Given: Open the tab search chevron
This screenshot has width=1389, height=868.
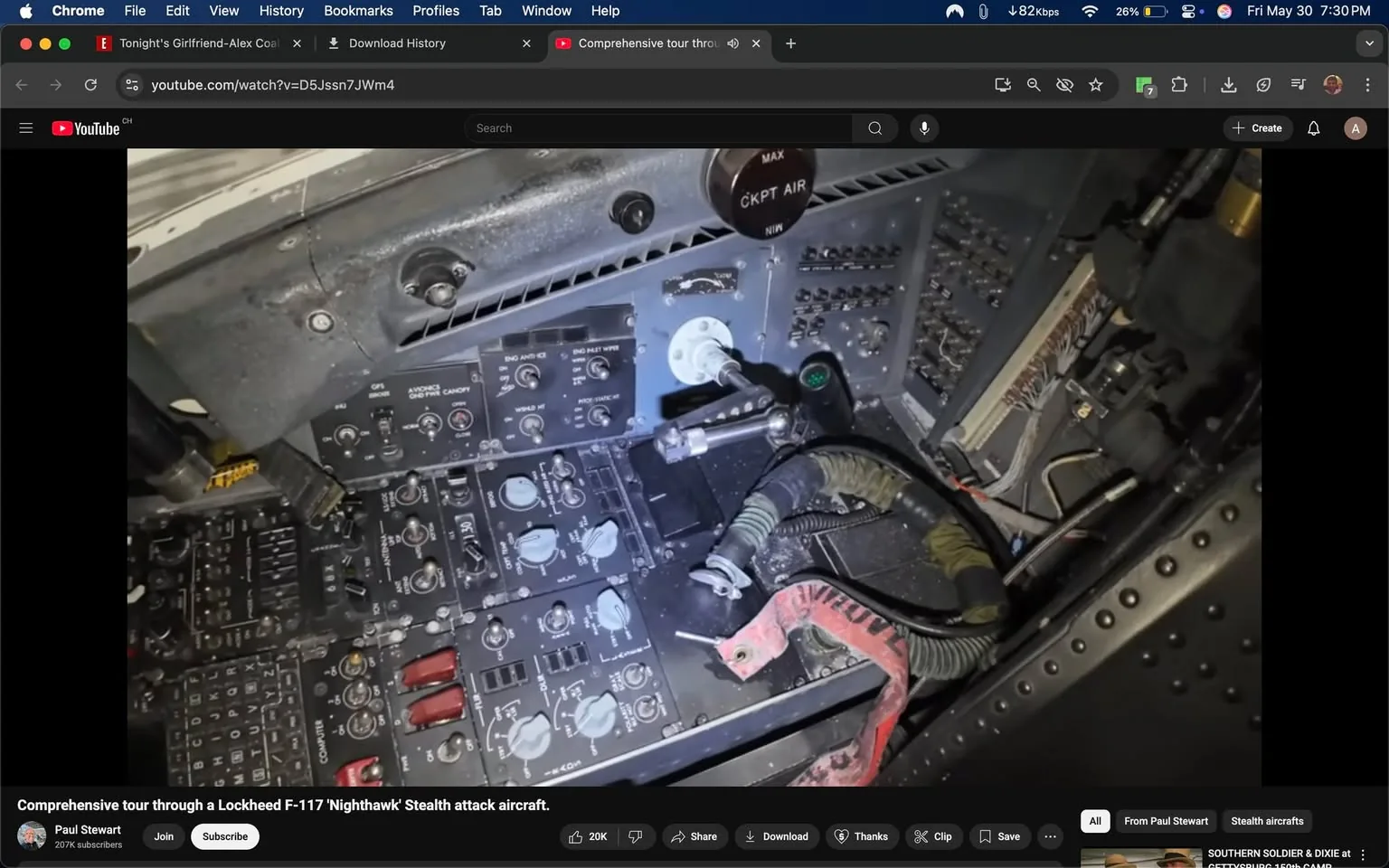Looking at the screenshot, I should pyautogui.click(x=1368, y=42).
